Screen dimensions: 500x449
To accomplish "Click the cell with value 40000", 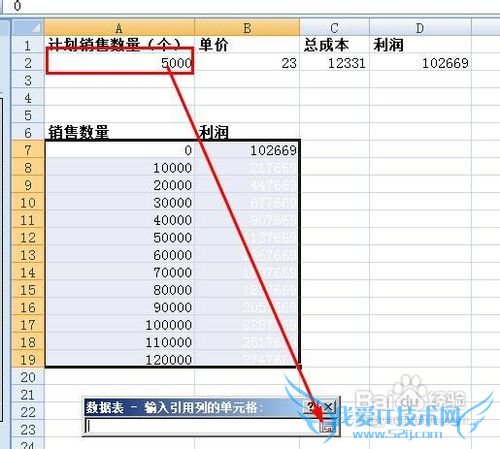I will pyautogui.click(x=119, y=220).
